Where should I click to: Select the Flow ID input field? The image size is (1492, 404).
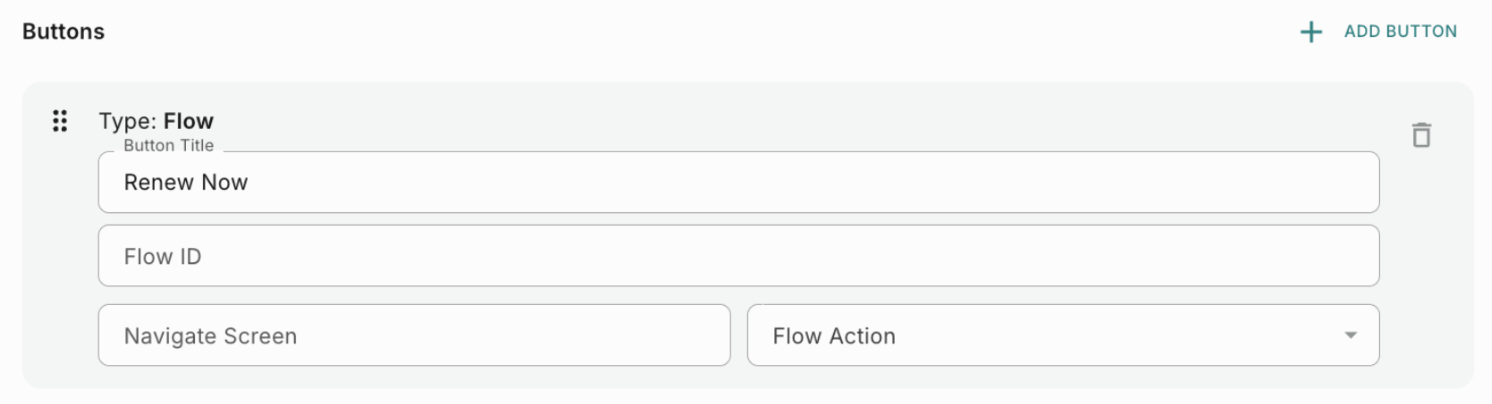coord(738,256)
